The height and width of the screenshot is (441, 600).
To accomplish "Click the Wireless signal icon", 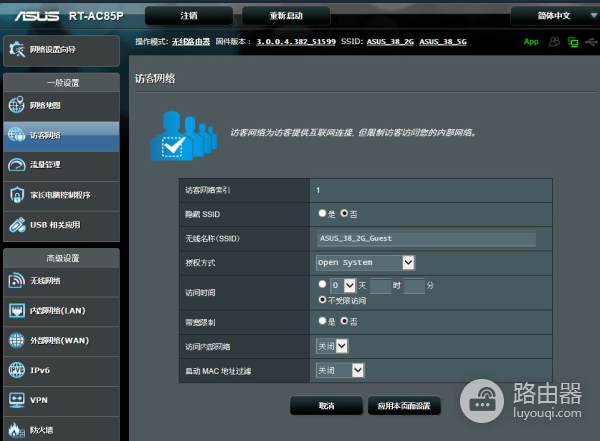I will click(16, 281).
